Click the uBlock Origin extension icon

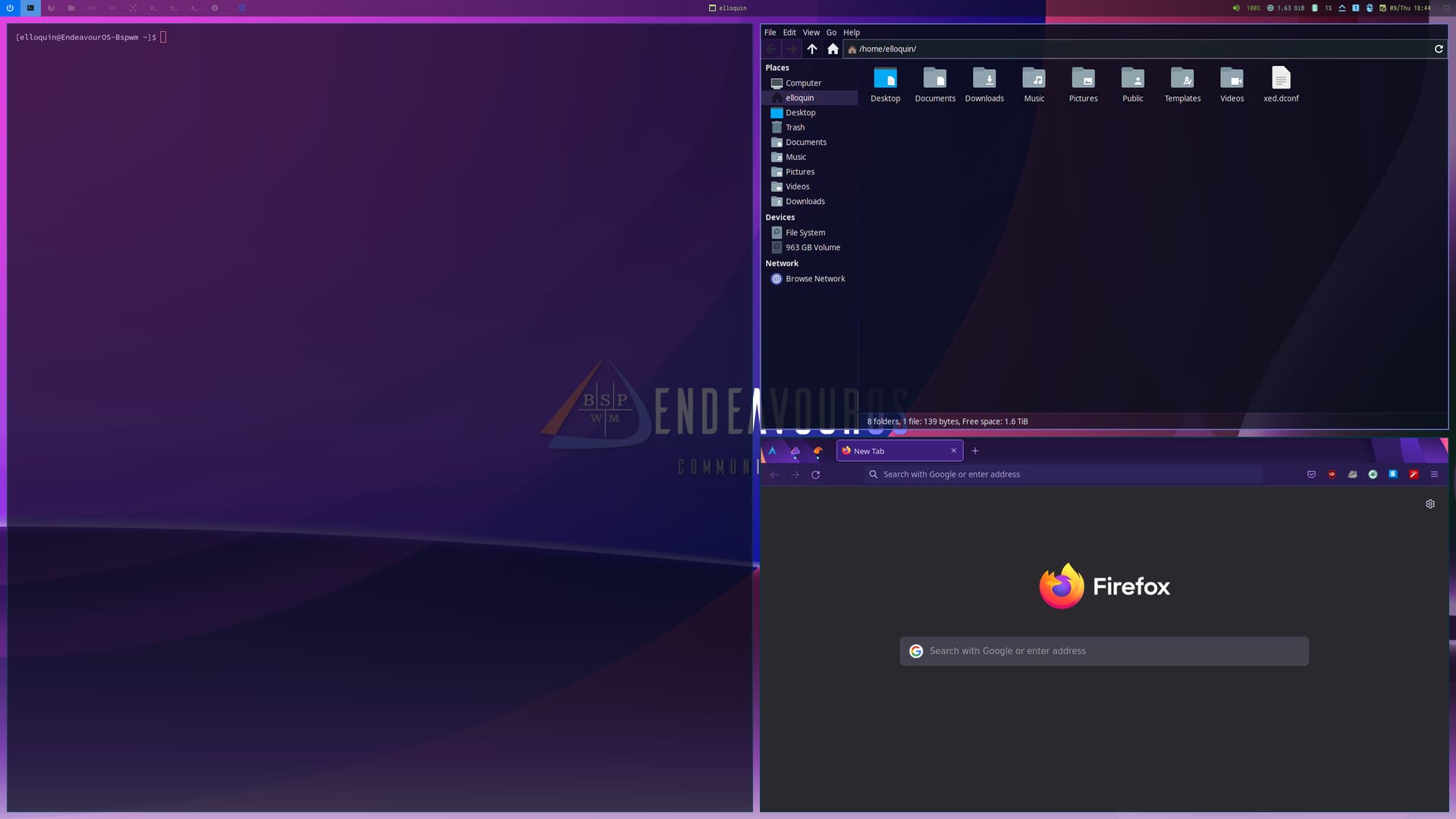pyautogui.click(x=1332, y=474)
